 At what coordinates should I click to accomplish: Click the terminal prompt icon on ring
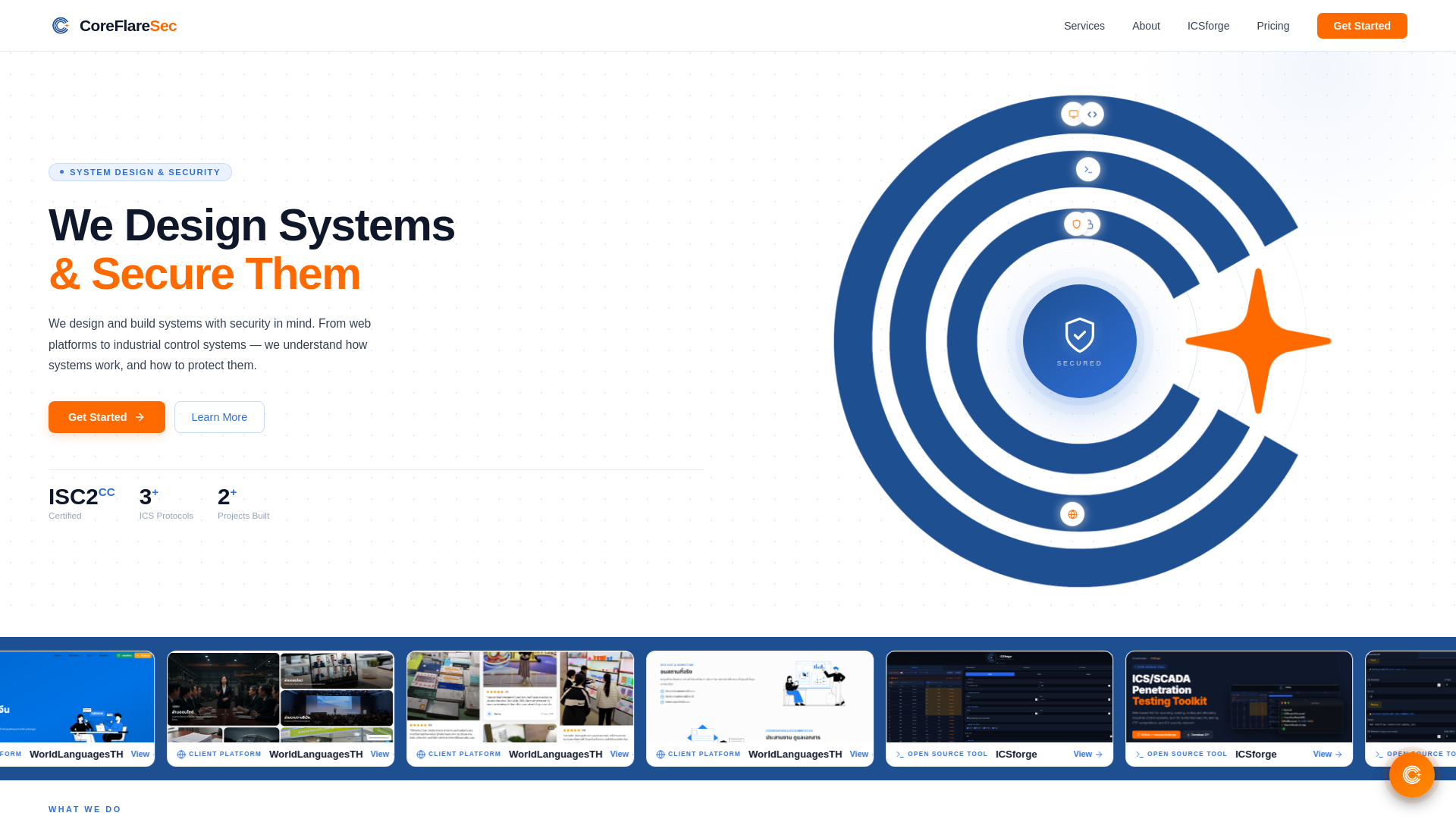1088,169
